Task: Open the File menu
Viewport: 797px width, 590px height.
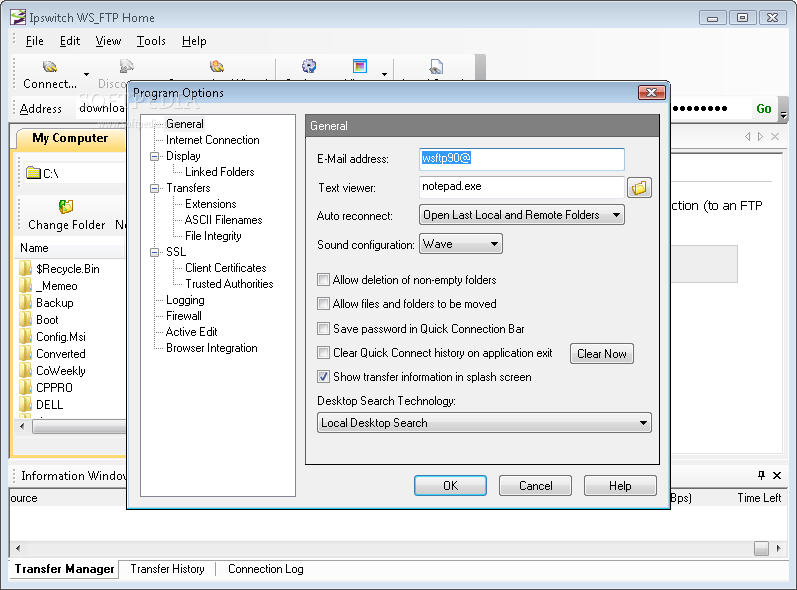Action: [35, 41]
